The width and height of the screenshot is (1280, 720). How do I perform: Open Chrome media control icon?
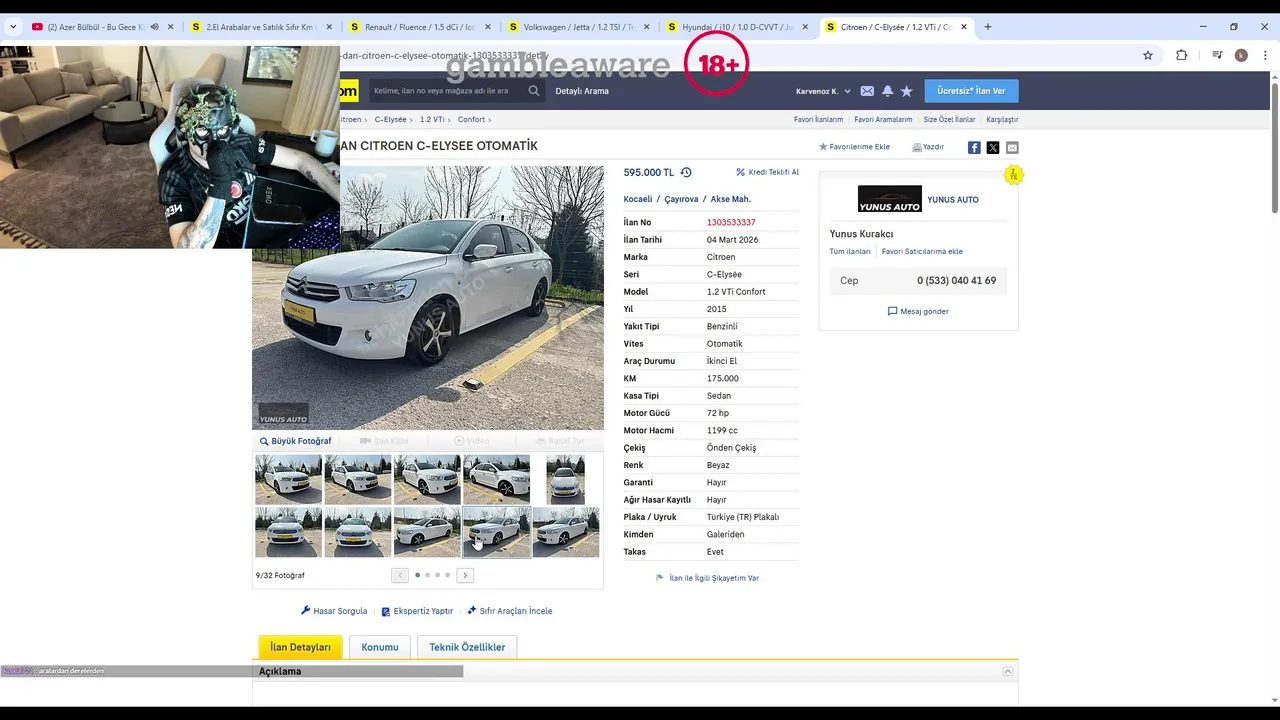1217,55
